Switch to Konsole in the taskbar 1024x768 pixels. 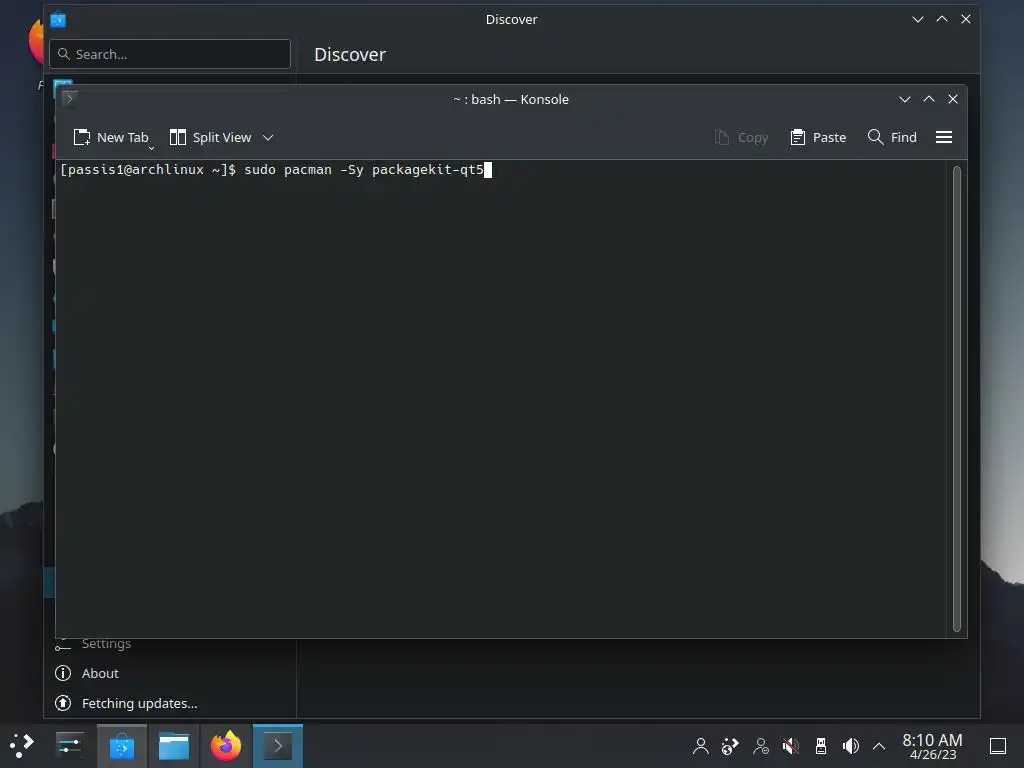coord(278,746)
